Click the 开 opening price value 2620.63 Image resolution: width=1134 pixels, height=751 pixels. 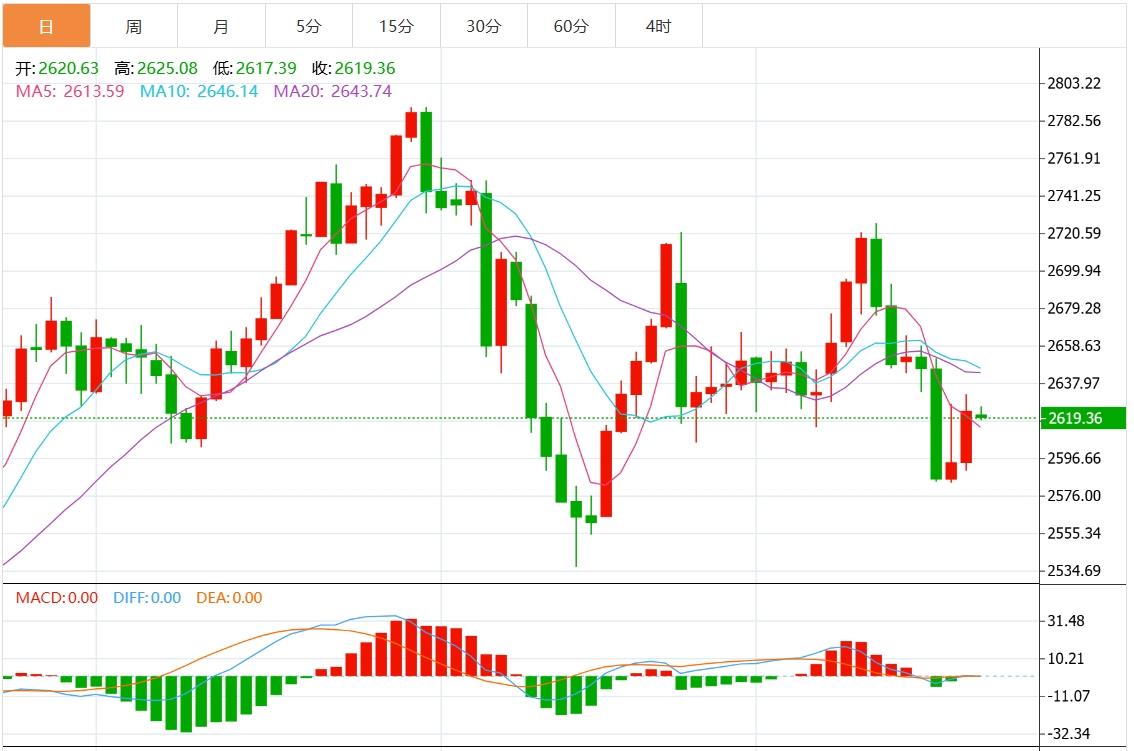coord(68,69)
